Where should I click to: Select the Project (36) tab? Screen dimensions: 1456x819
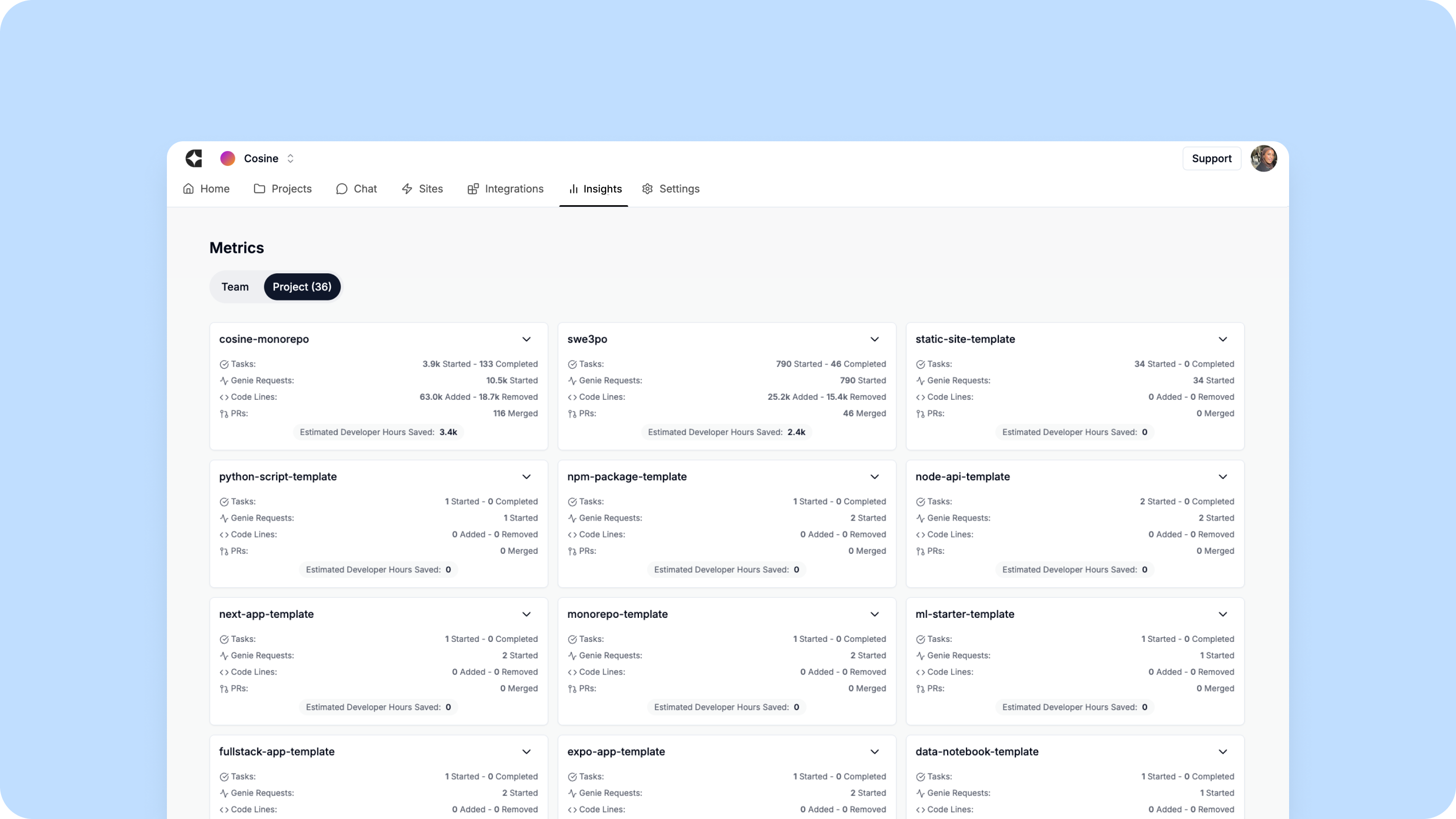302,287
